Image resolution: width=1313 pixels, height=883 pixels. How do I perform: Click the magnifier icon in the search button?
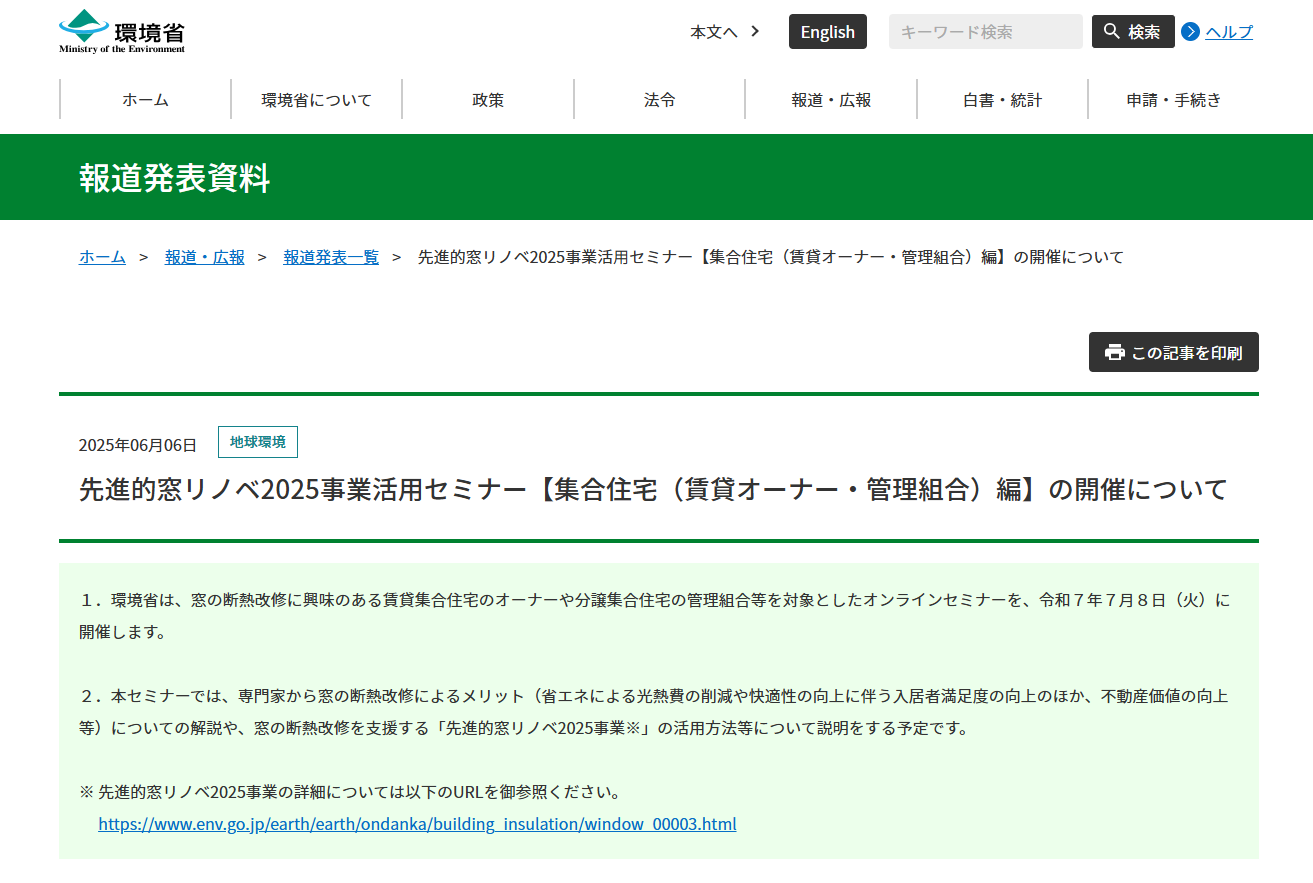click(x=1111, y=31)
